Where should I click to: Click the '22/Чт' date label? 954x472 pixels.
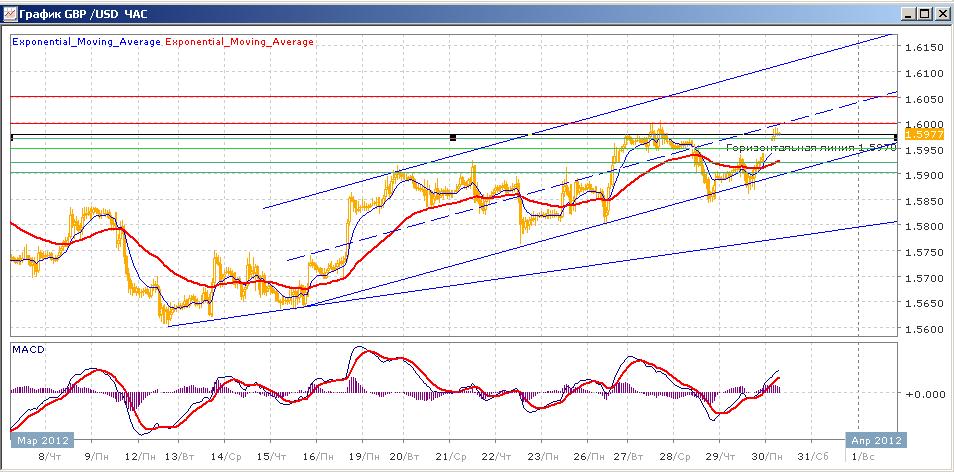click(x=496, y=456)
